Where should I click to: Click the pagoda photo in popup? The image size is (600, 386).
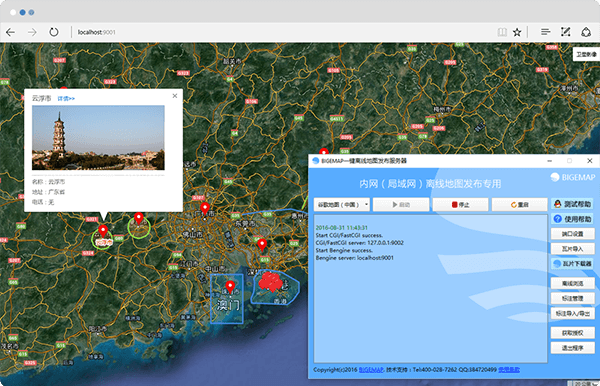click(98, 138)
